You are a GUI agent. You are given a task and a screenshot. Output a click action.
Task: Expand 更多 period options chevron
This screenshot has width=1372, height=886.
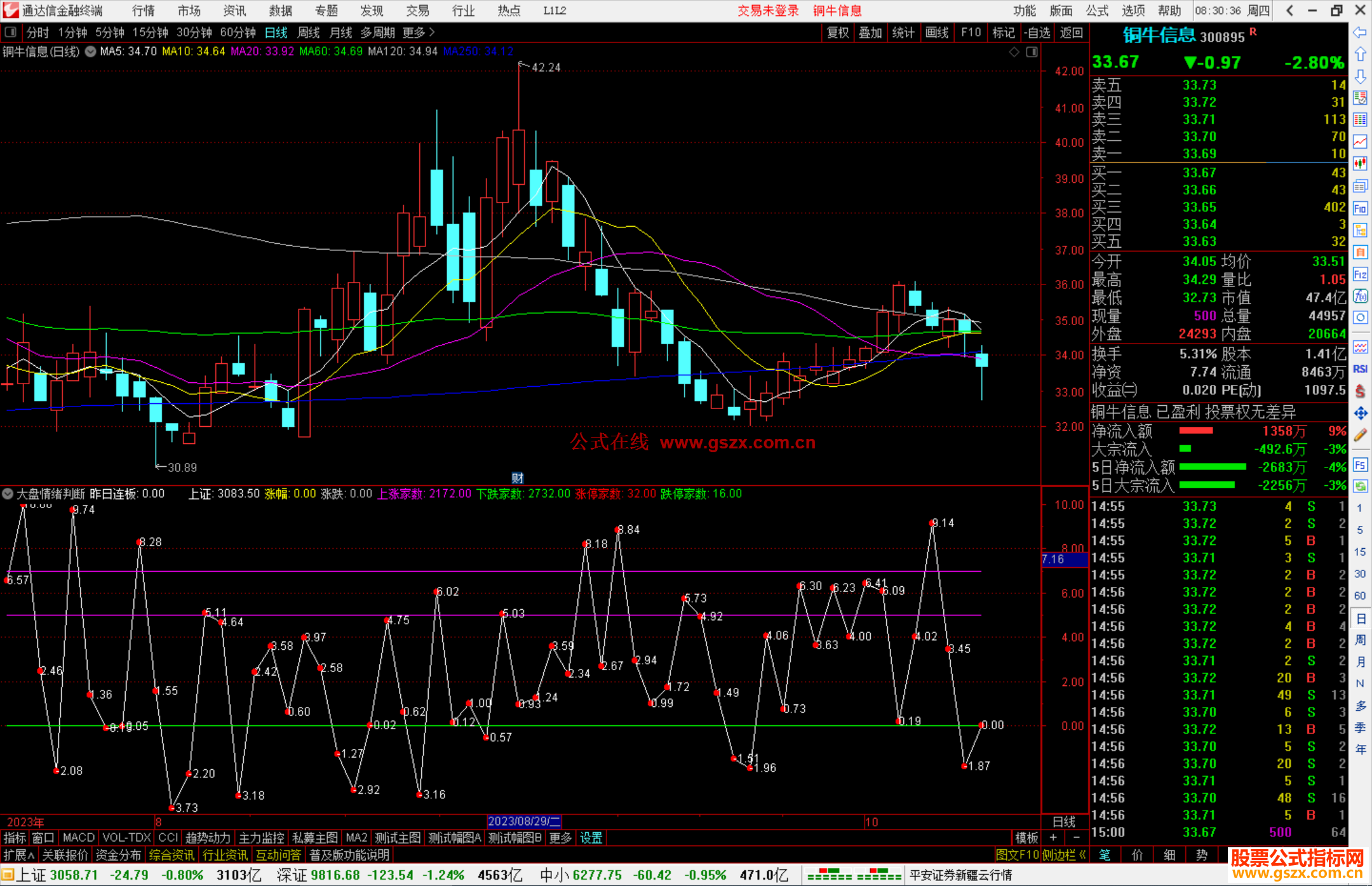click(x=431, y=32)
